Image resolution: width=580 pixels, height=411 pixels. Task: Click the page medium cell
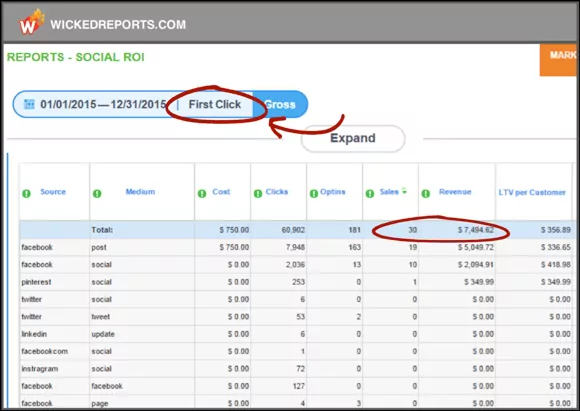[x=100, y=404]
